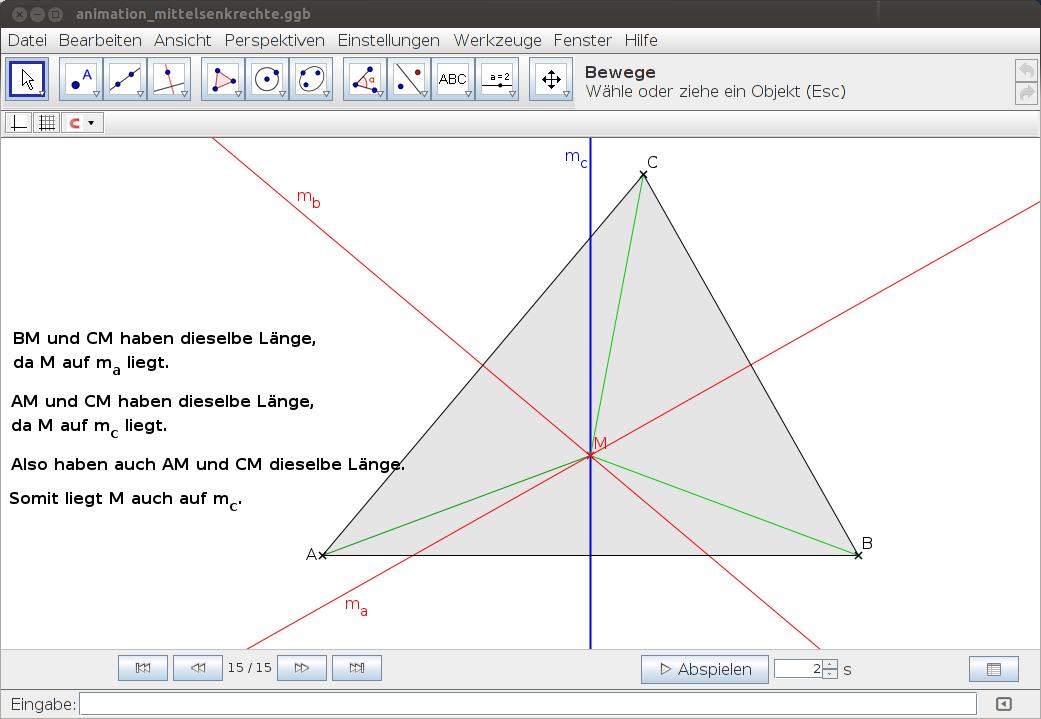
Task: Select the Reflect about line tool
Action: (x=409, y=79)
